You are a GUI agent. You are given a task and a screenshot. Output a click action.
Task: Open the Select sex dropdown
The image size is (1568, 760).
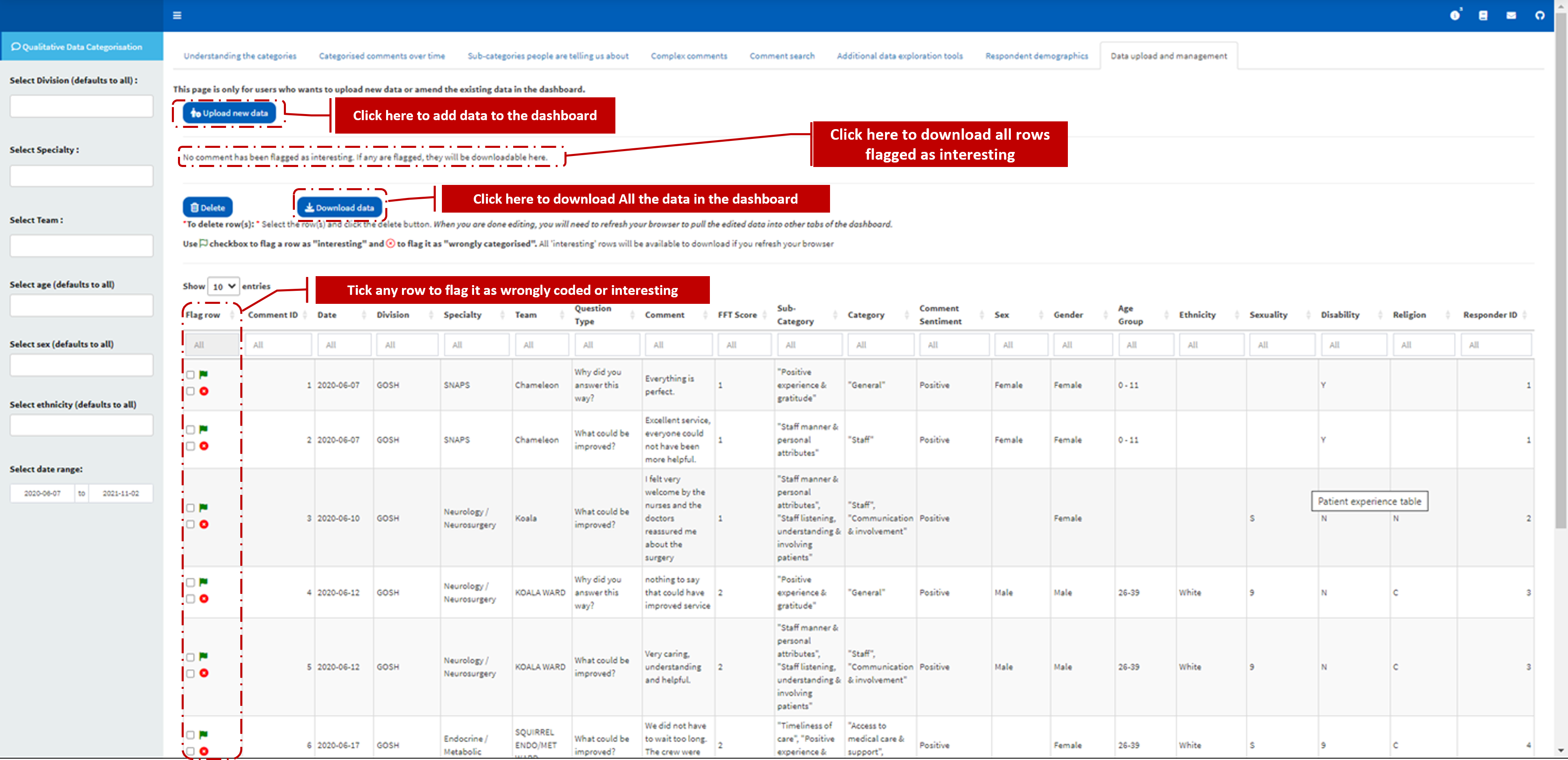[81, 366]
